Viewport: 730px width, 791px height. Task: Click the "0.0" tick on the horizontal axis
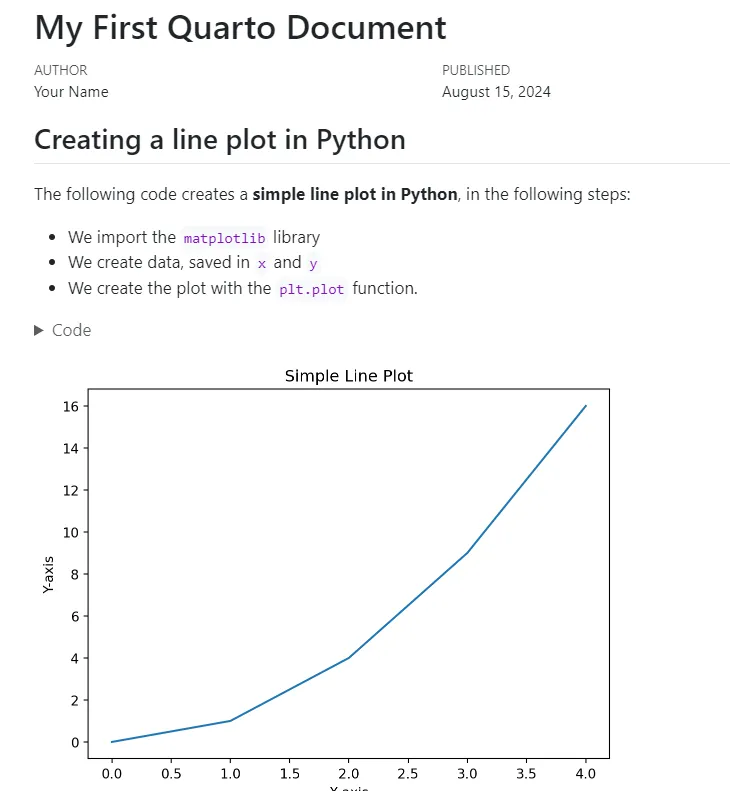tap(112, 773)
